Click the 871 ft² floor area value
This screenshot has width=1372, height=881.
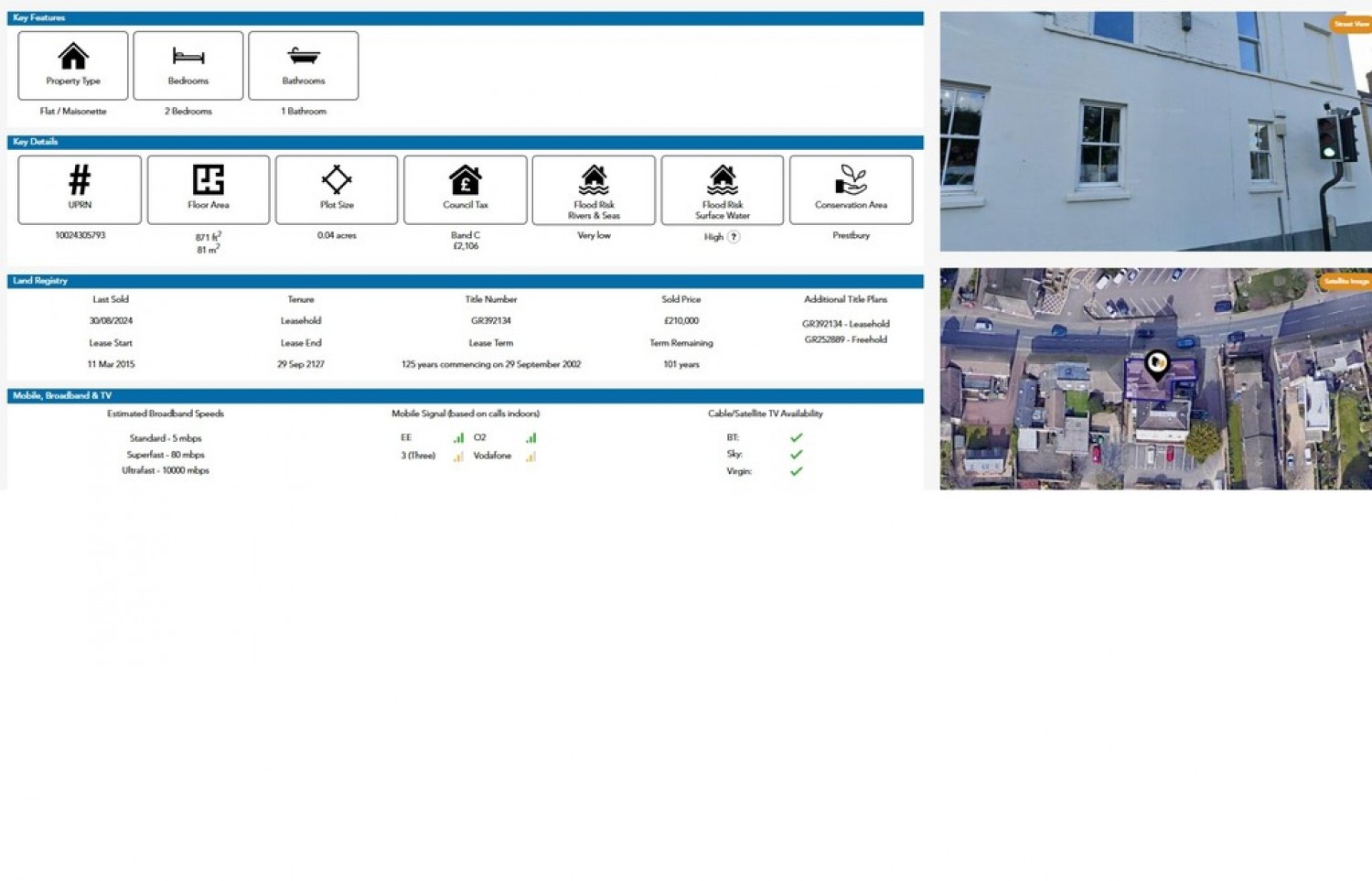point(209,237)
